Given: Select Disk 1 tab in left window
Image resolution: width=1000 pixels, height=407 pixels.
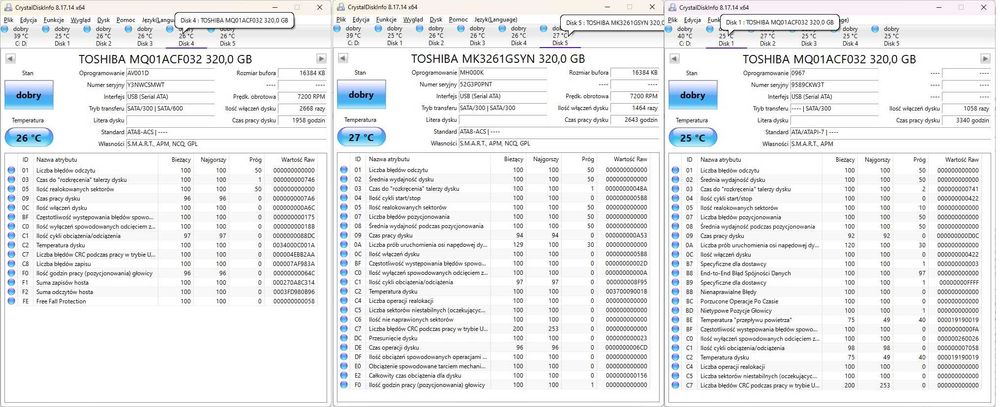Looking at the screenshot, I should [x=62, y=36].
